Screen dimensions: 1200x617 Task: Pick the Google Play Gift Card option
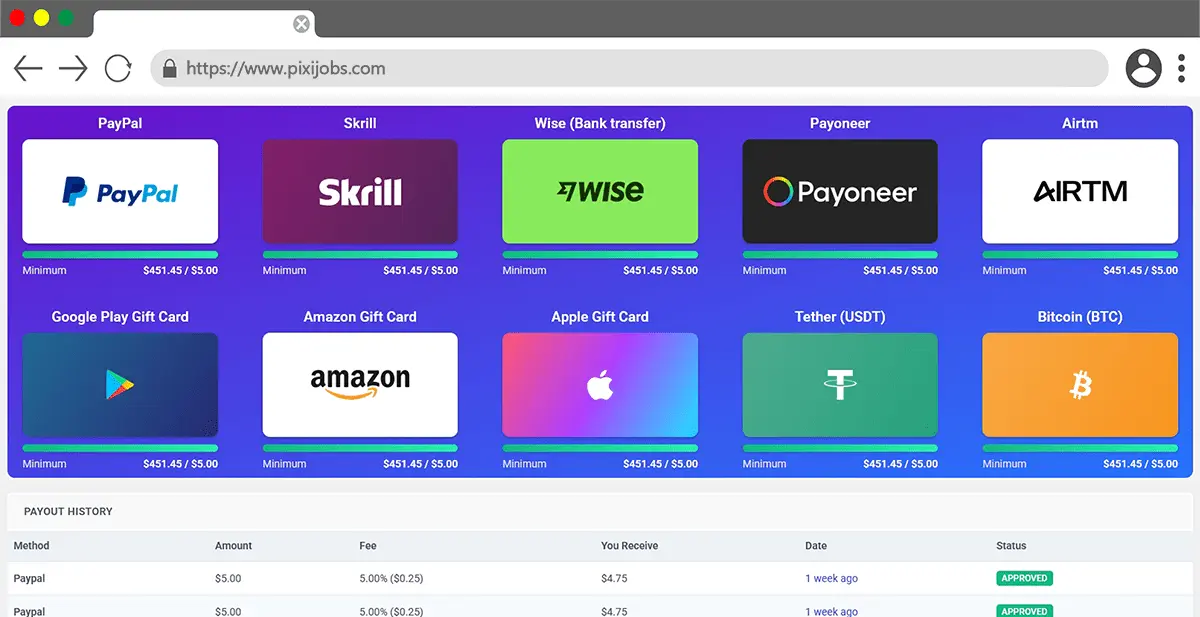click(x=120, y=385)
